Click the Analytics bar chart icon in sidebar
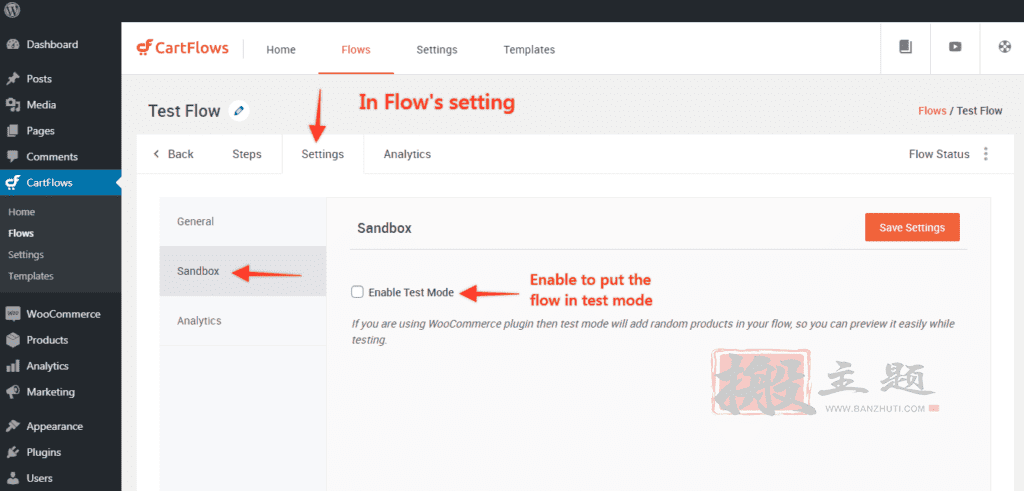Image resolution: width=1024 pixels, height=491 pixels. click(x=12, y=366)
